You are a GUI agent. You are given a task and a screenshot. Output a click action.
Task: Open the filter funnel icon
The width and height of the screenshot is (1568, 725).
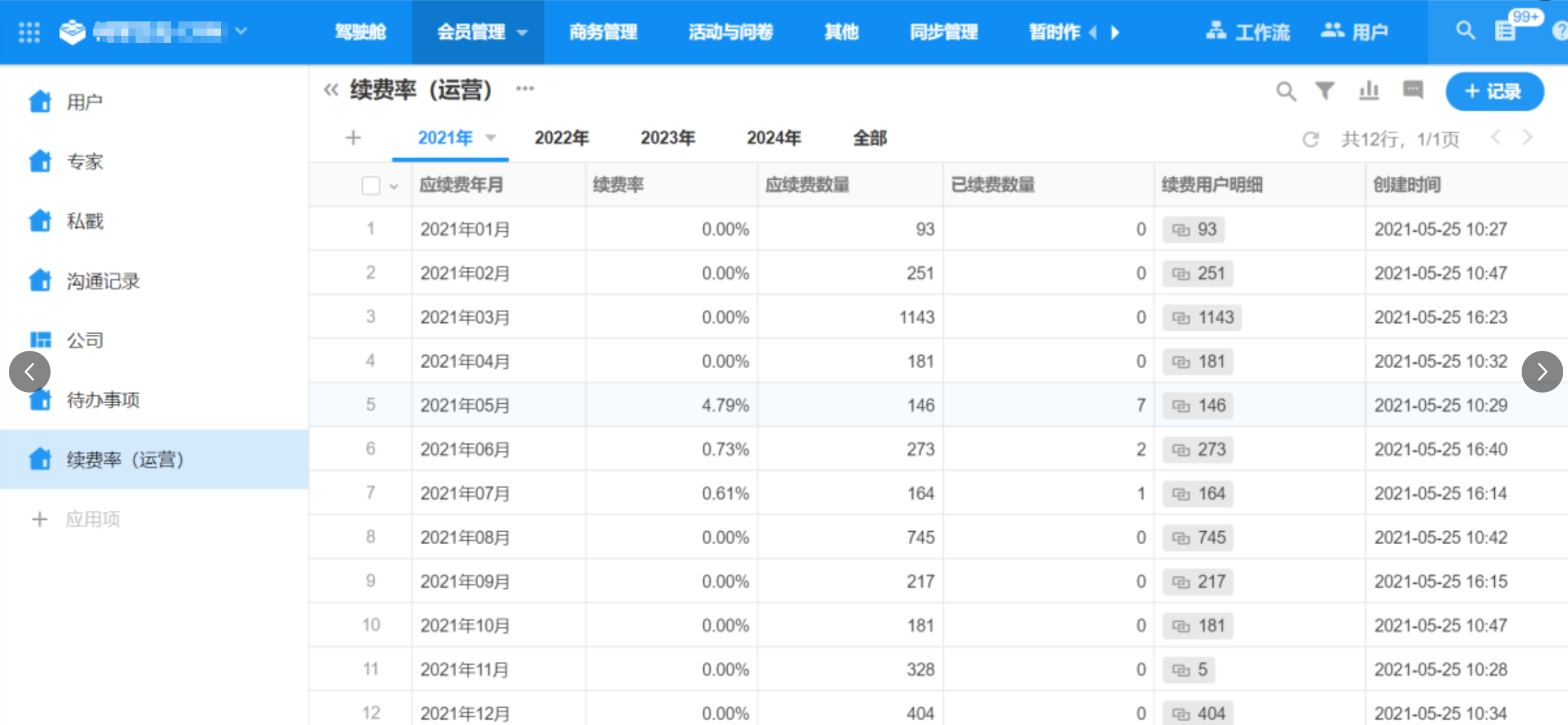(x=1325, y=92)
